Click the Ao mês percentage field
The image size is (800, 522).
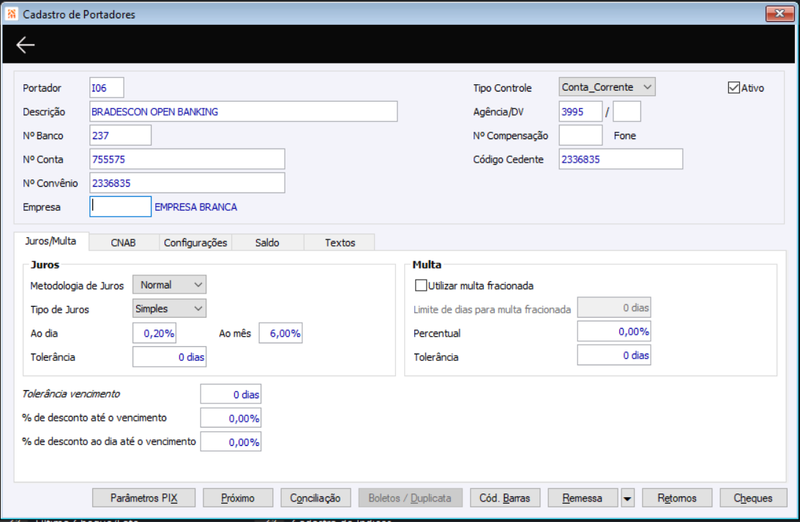pos(281,333)
